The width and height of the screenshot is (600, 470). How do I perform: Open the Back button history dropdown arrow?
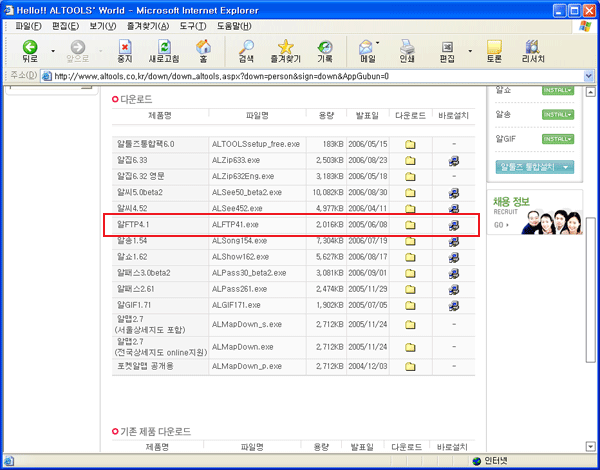coord(53,51)
